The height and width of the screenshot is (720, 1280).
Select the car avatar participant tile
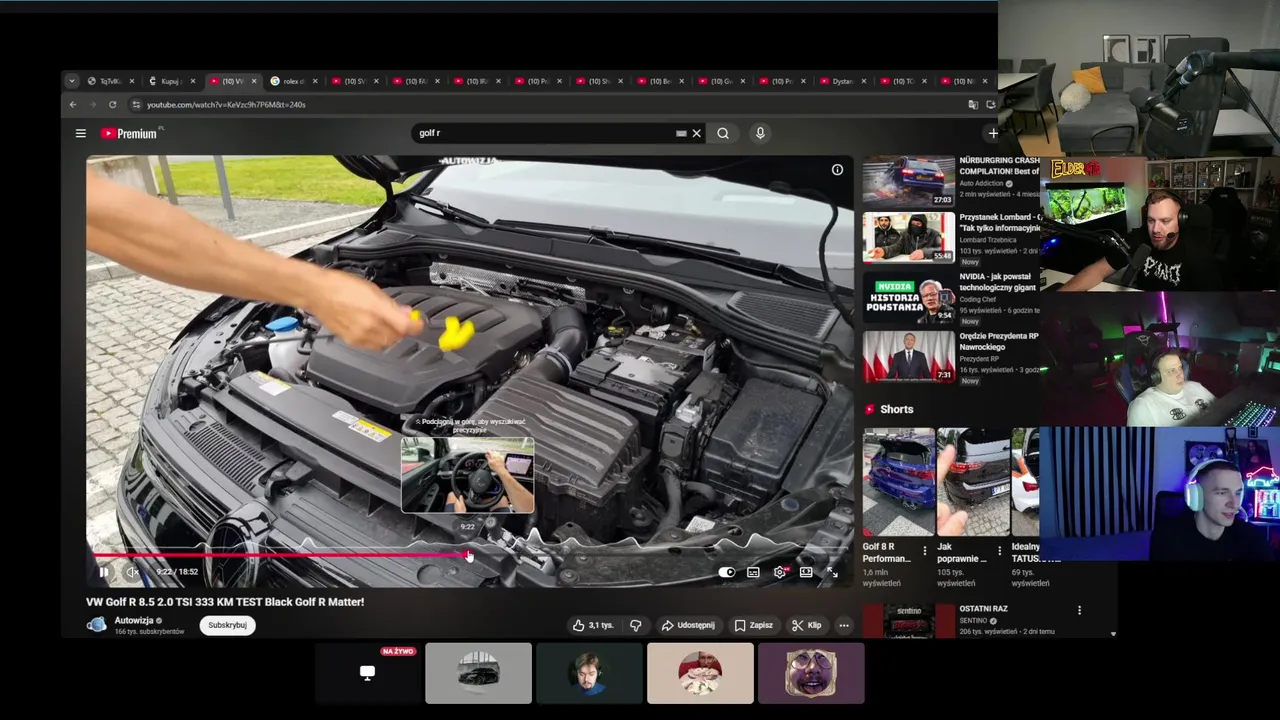478,673
